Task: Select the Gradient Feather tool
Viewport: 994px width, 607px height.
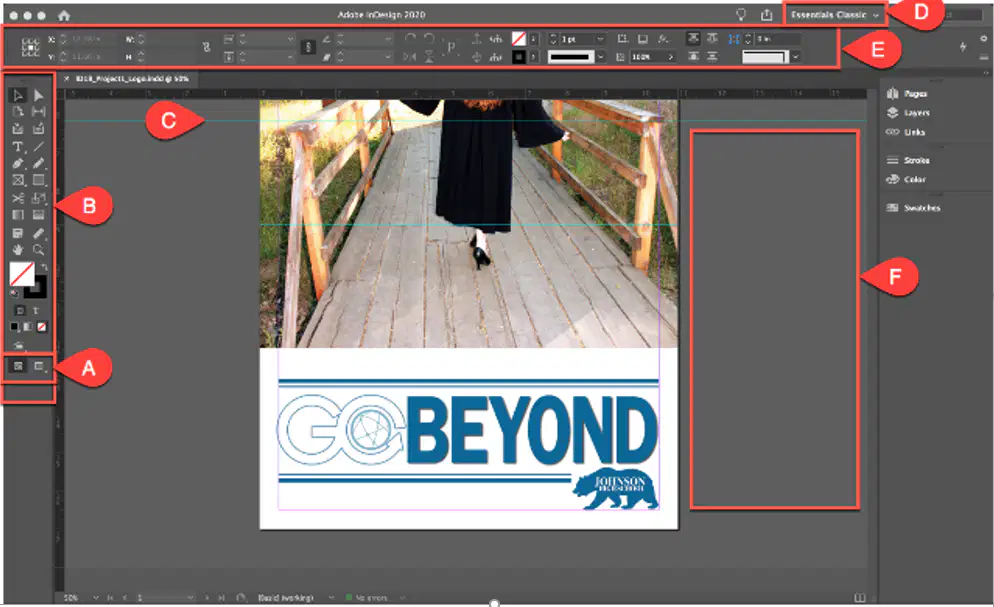Action: click(39, 215)
